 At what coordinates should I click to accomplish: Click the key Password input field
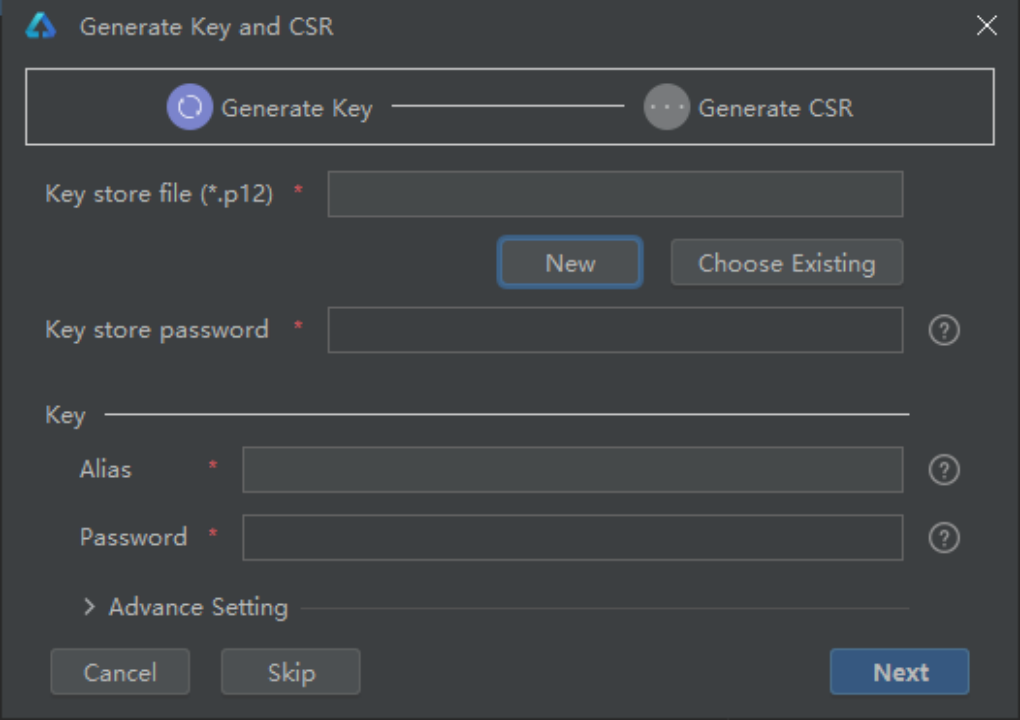point(572,538)
